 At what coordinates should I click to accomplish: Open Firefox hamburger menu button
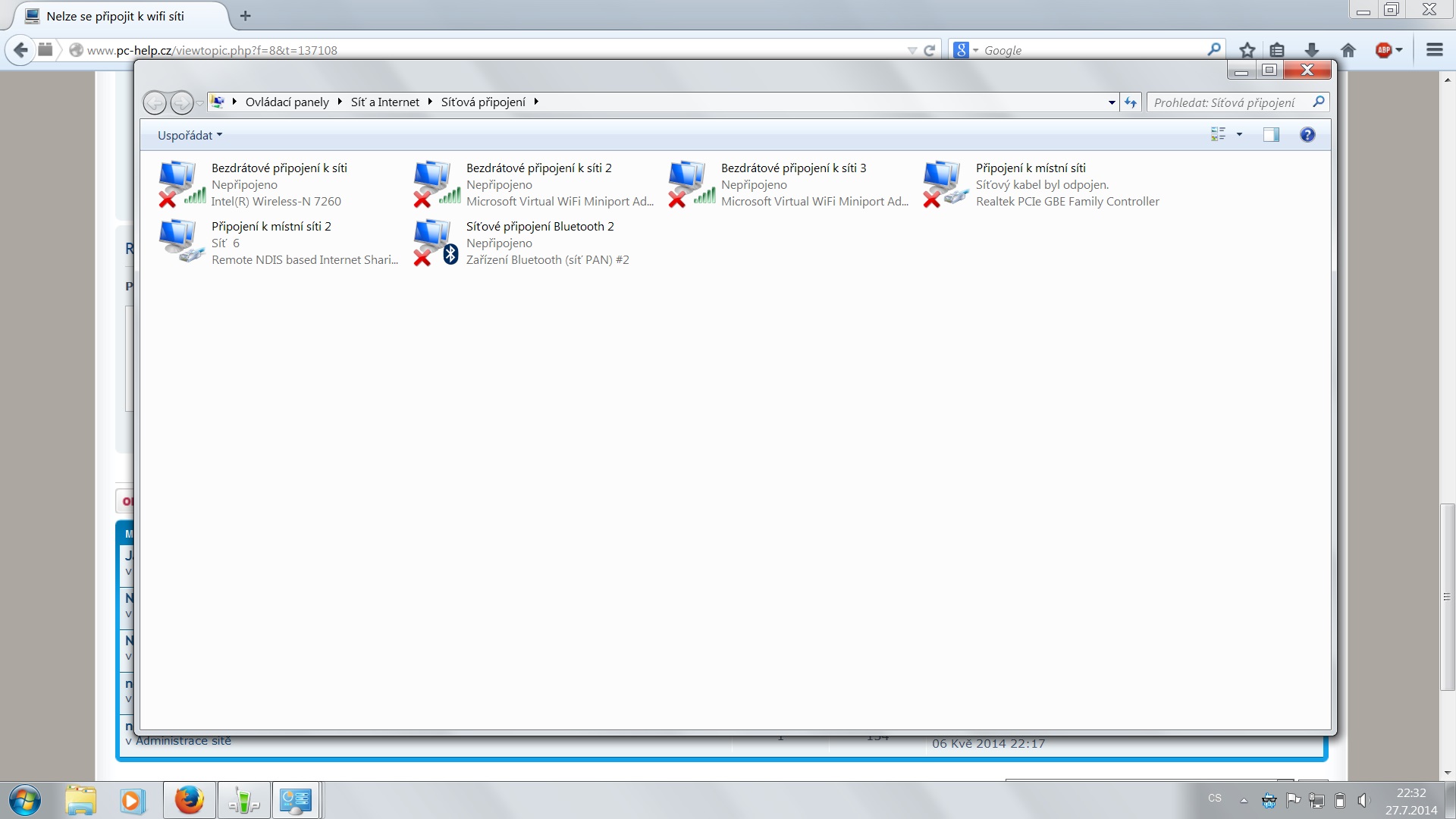pos(1434,50)
